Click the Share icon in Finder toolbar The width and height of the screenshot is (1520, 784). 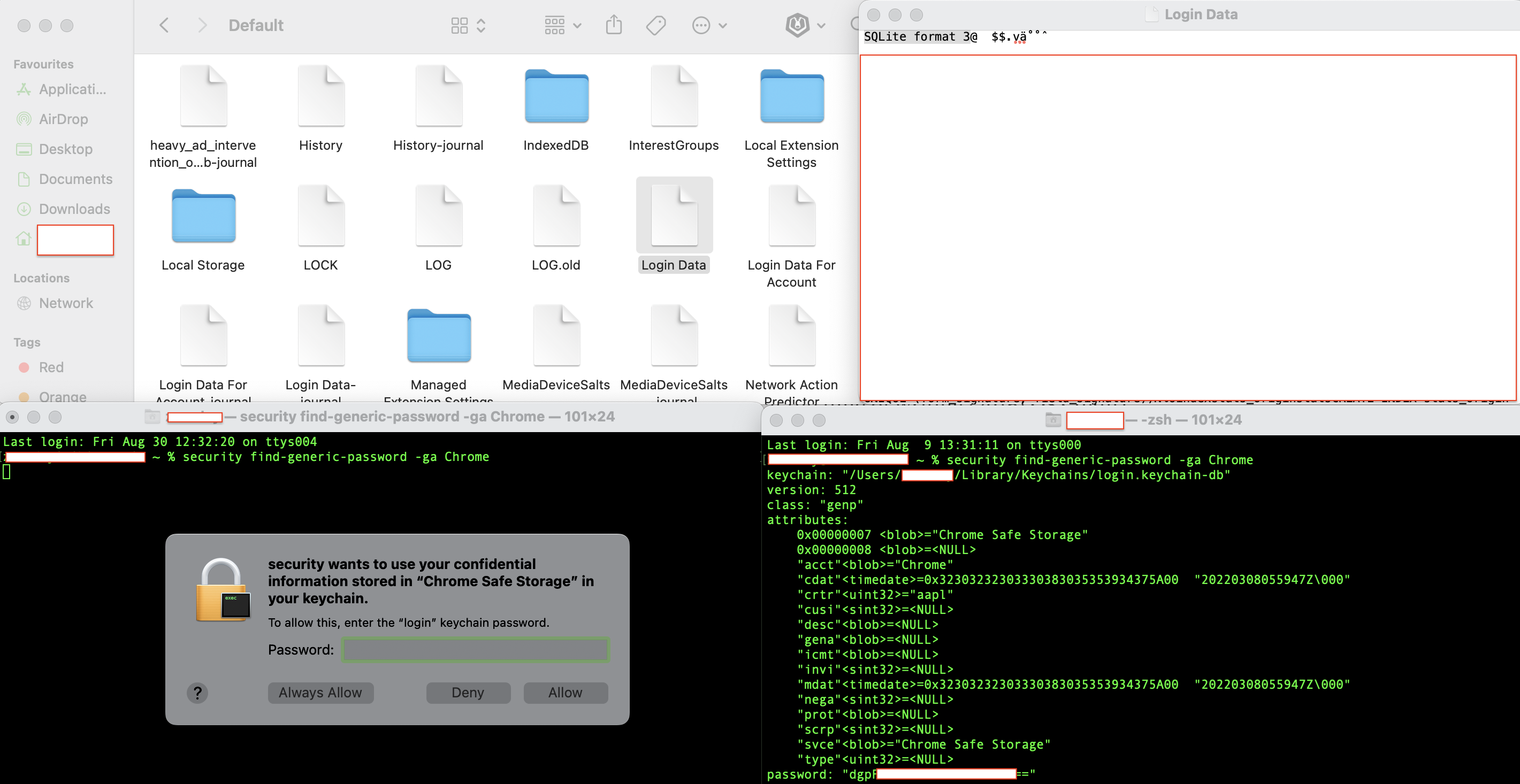pyautogui.click(x=614, y=25)
